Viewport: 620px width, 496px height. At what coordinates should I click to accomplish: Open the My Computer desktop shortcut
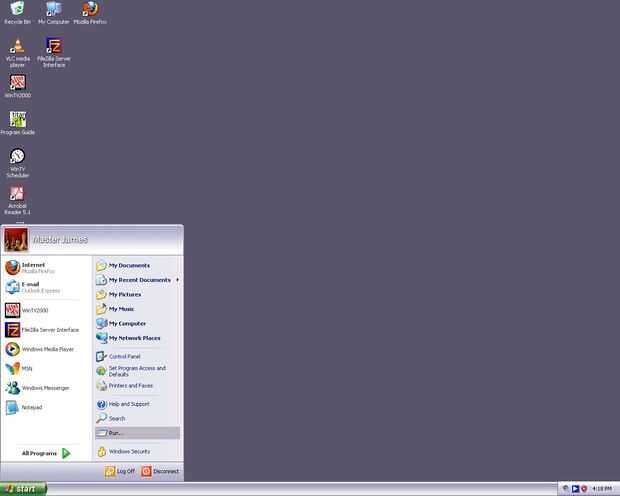(53, 13)
